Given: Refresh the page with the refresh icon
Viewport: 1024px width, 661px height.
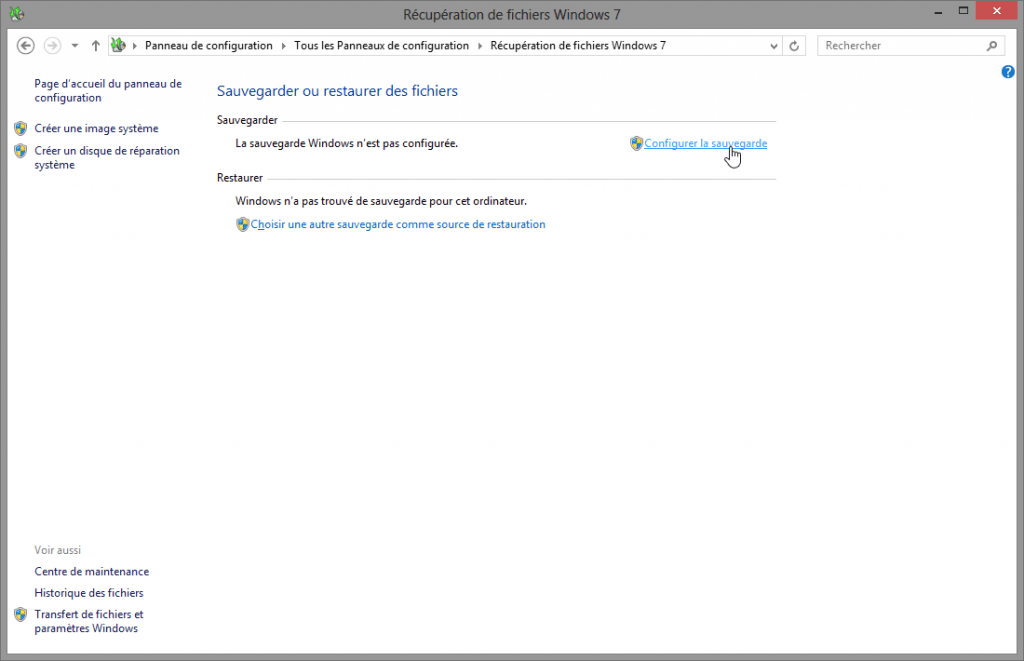Looking at the screenshot, I should pos(794,46).
